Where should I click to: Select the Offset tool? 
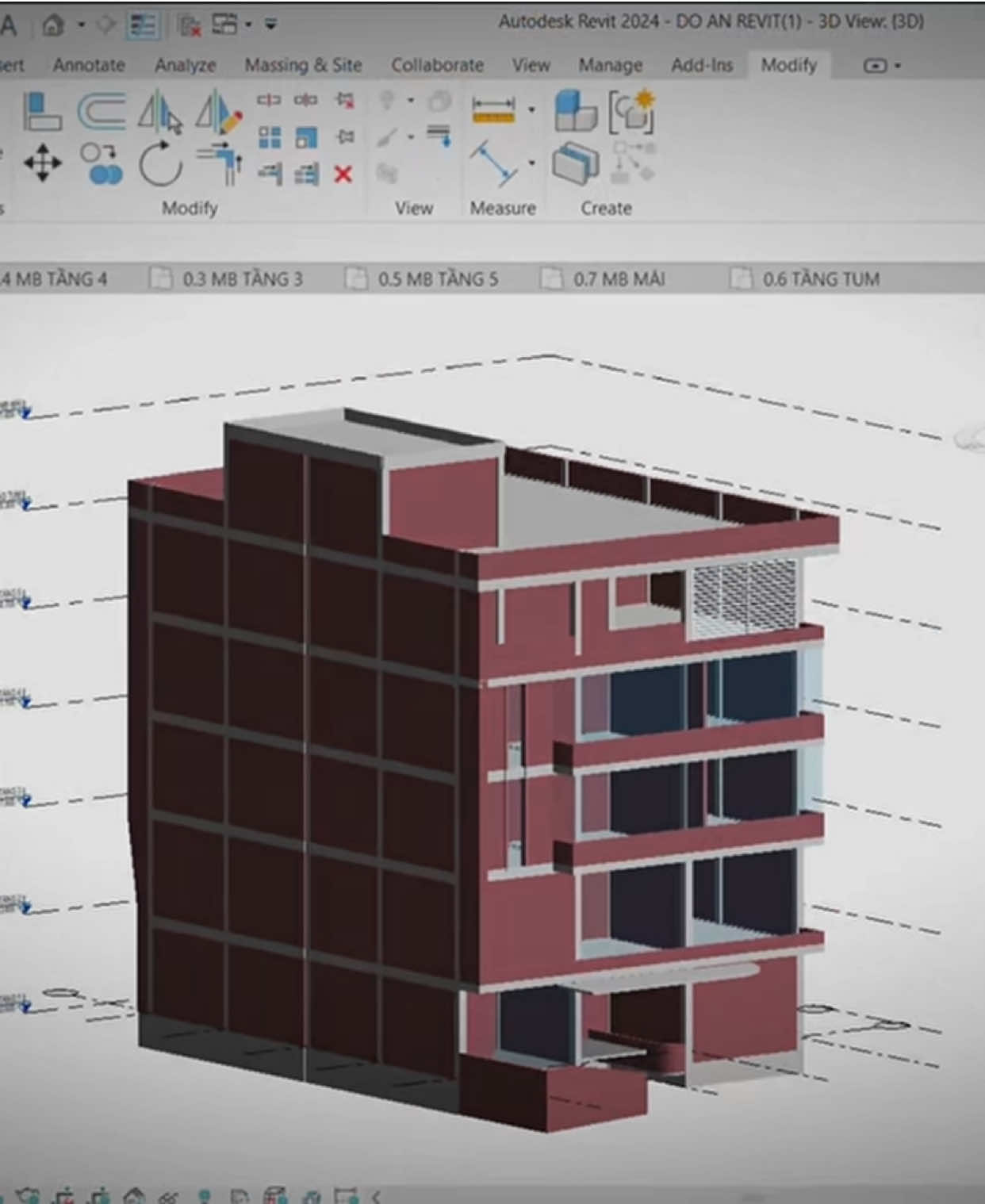[x=102, y=111]
